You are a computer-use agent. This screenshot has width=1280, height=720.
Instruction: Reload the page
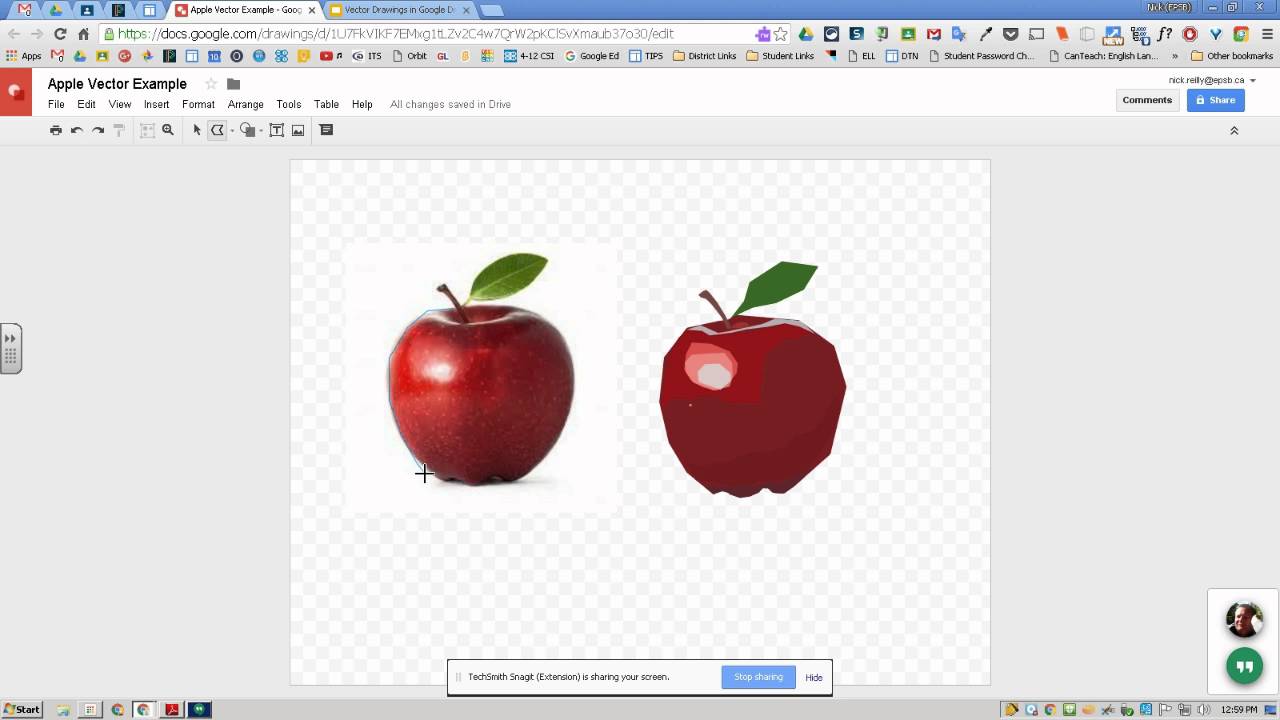pyautogui.click(x=60, y=34)
